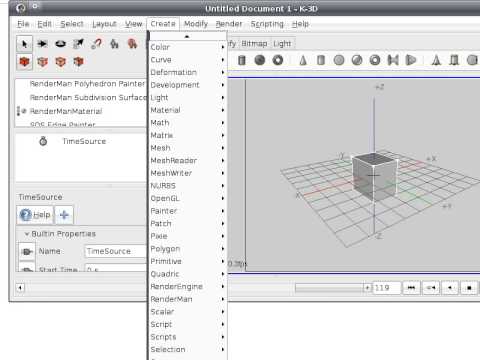Click the Parent link tool icon
The height and width of the screenshot is (360, 480).
[x=96, y=44]
